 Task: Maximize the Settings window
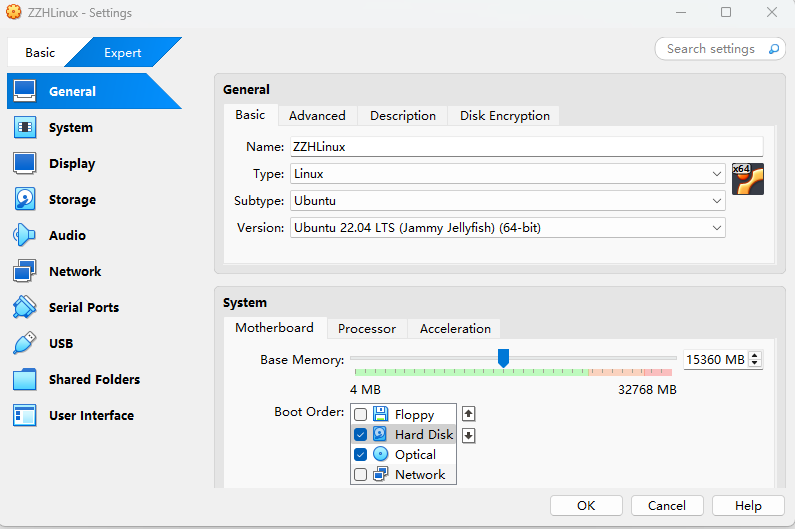[726, 12]
